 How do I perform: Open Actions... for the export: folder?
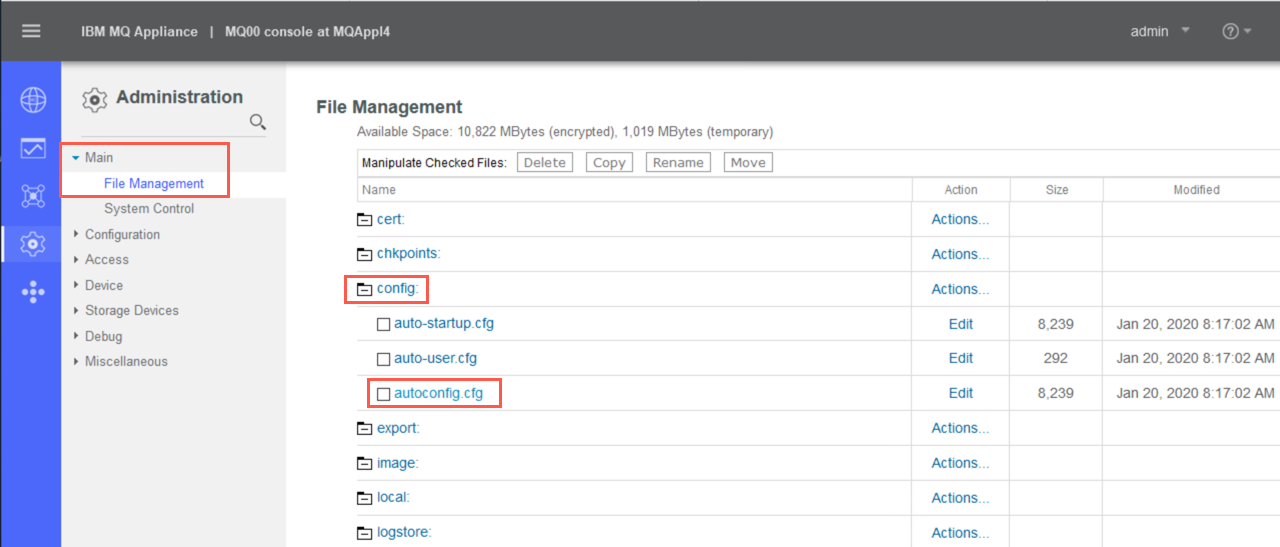coord(960,428)
